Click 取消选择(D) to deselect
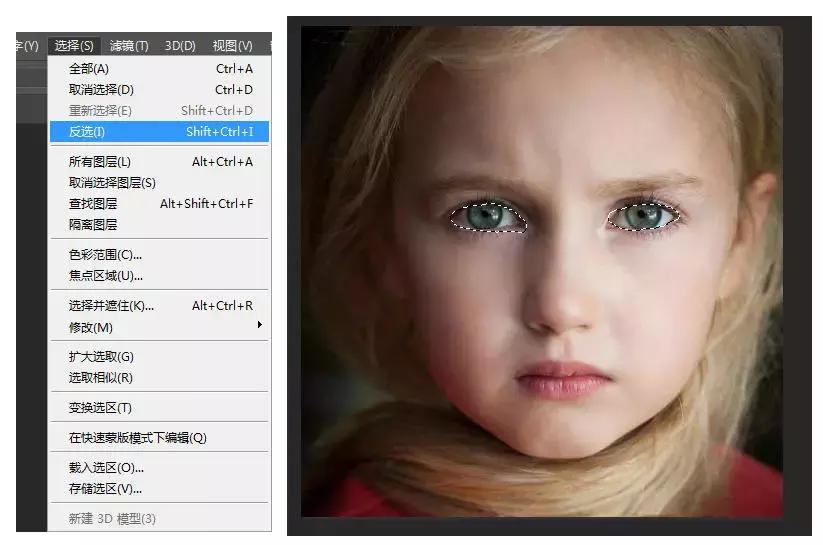The image size is (823, 545). pyautogui.click(x=160, y=90)
